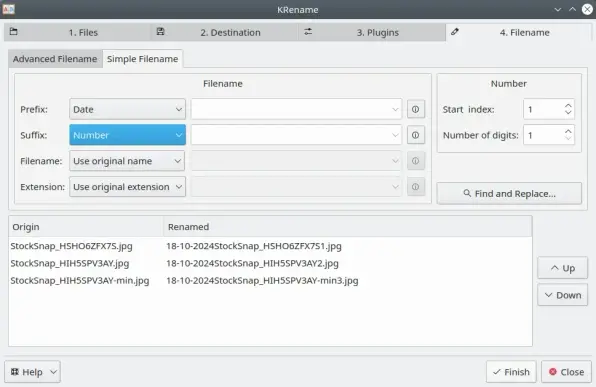Screen dimensions: 596x387
Task: Click renamed 18-10-2024StockSnap_HIH5SPV3AY-min3.jpg entry
Action: [262, 281]
